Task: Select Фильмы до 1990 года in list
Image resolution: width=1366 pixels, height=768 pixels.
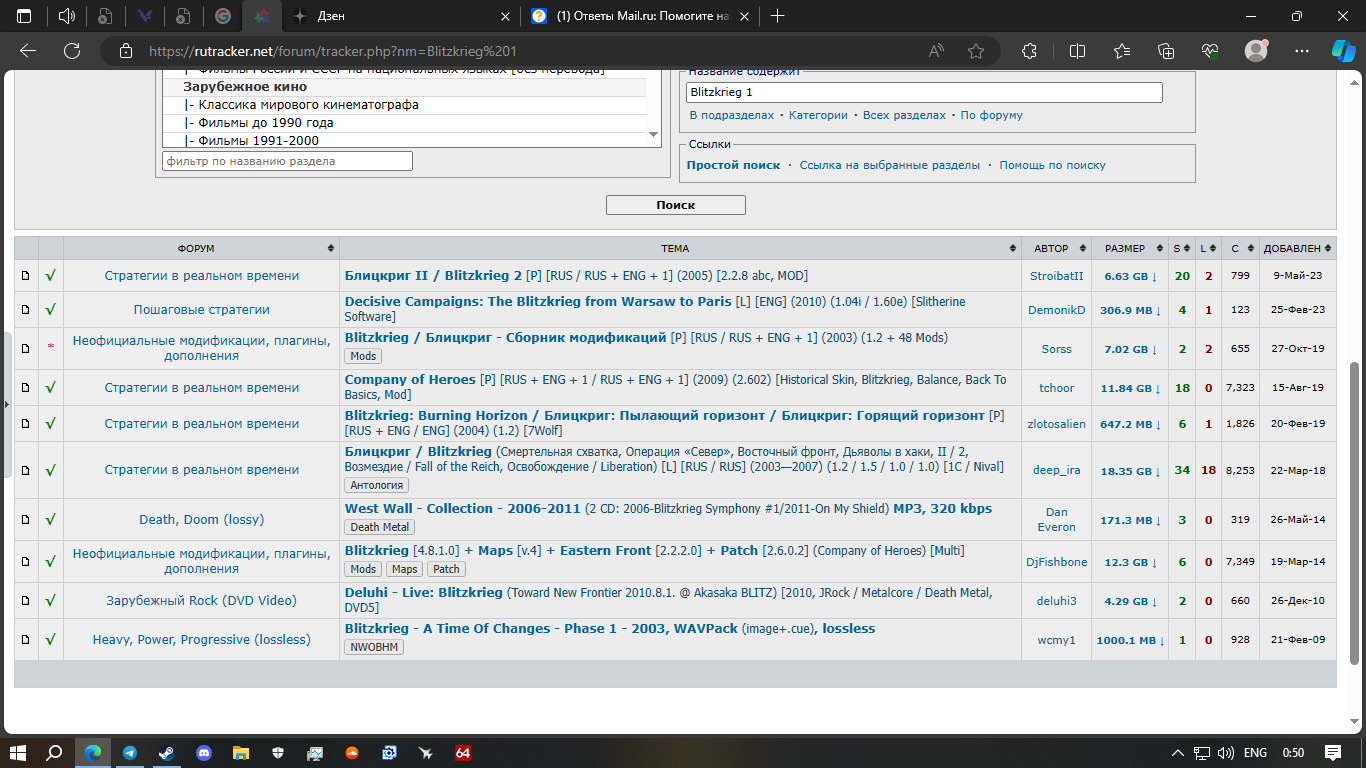Action: pyautogui.click(x=266, y=123)
